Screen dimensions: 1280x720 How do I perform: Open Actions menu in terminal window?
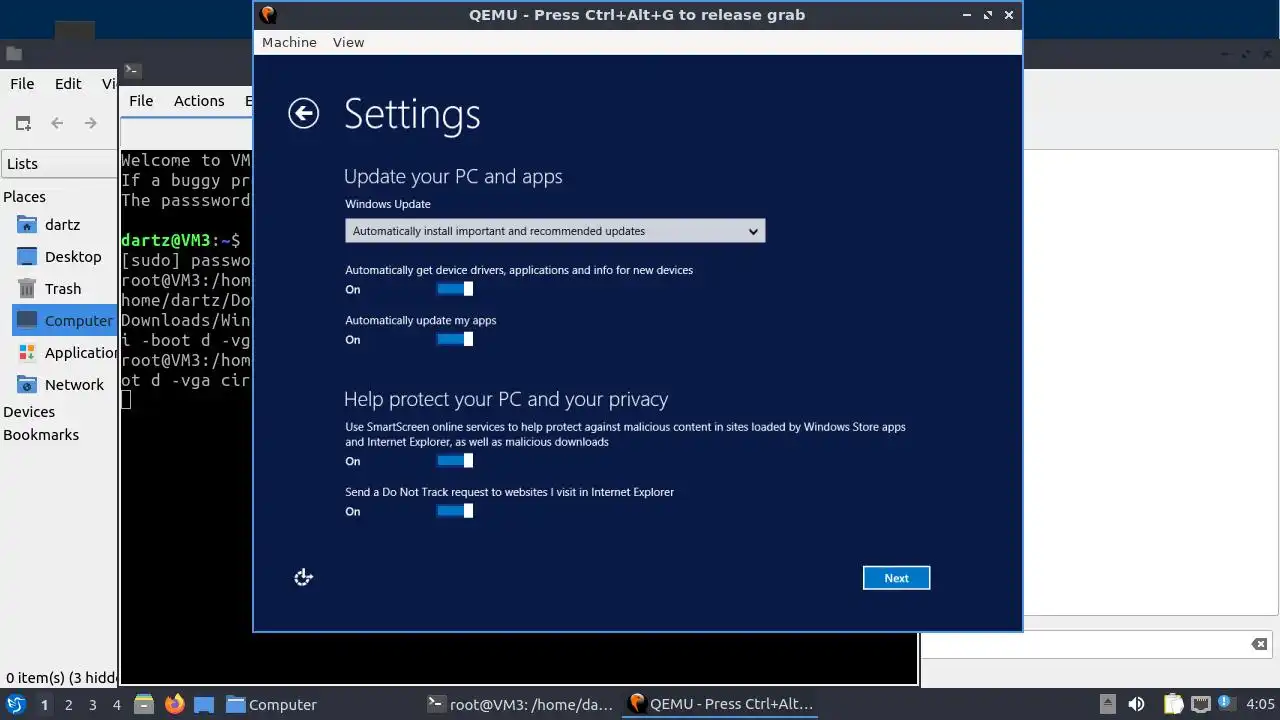click(199, 101)
